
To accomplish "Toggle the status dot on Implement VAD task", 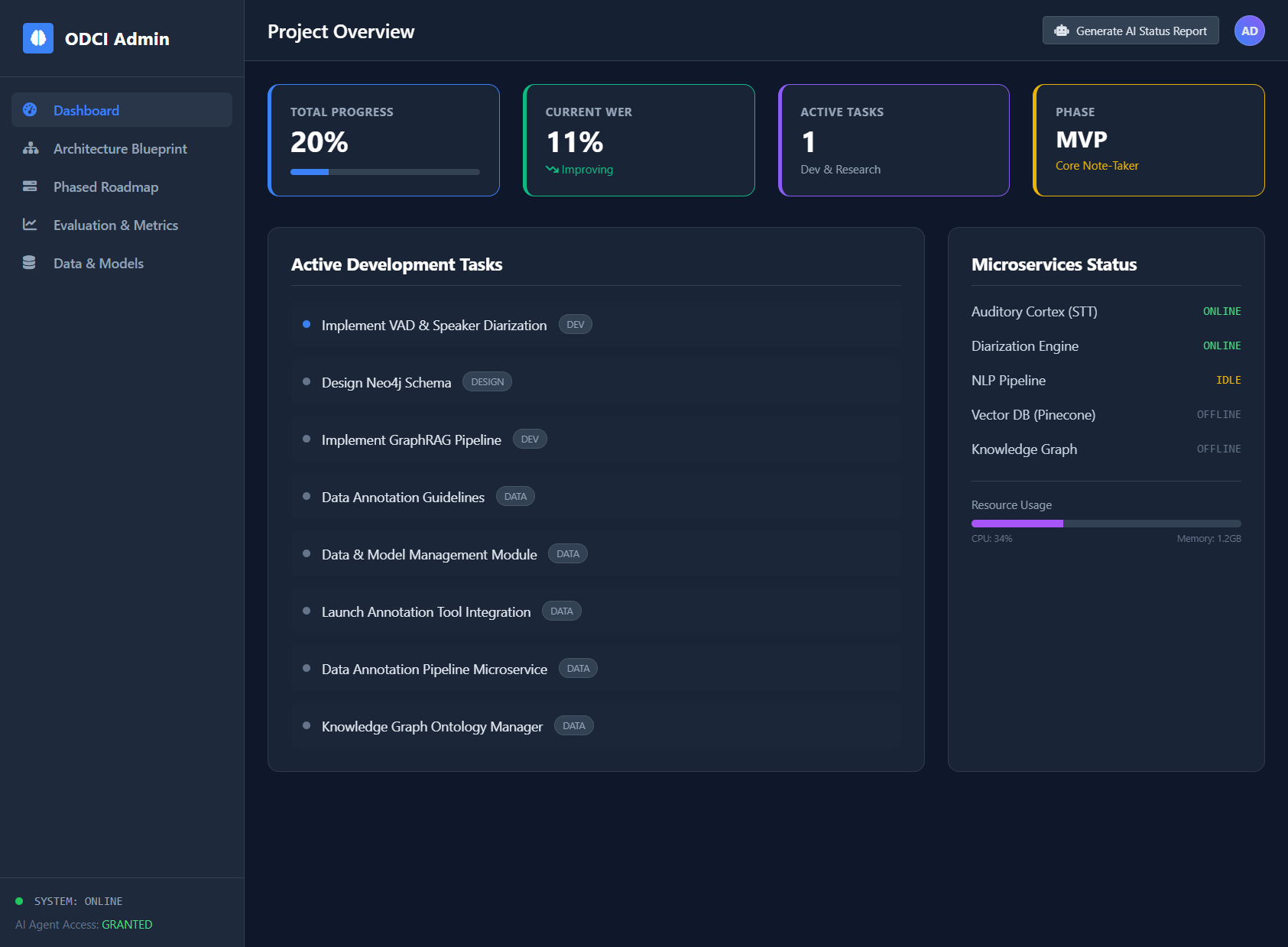I will coord(307,324).
